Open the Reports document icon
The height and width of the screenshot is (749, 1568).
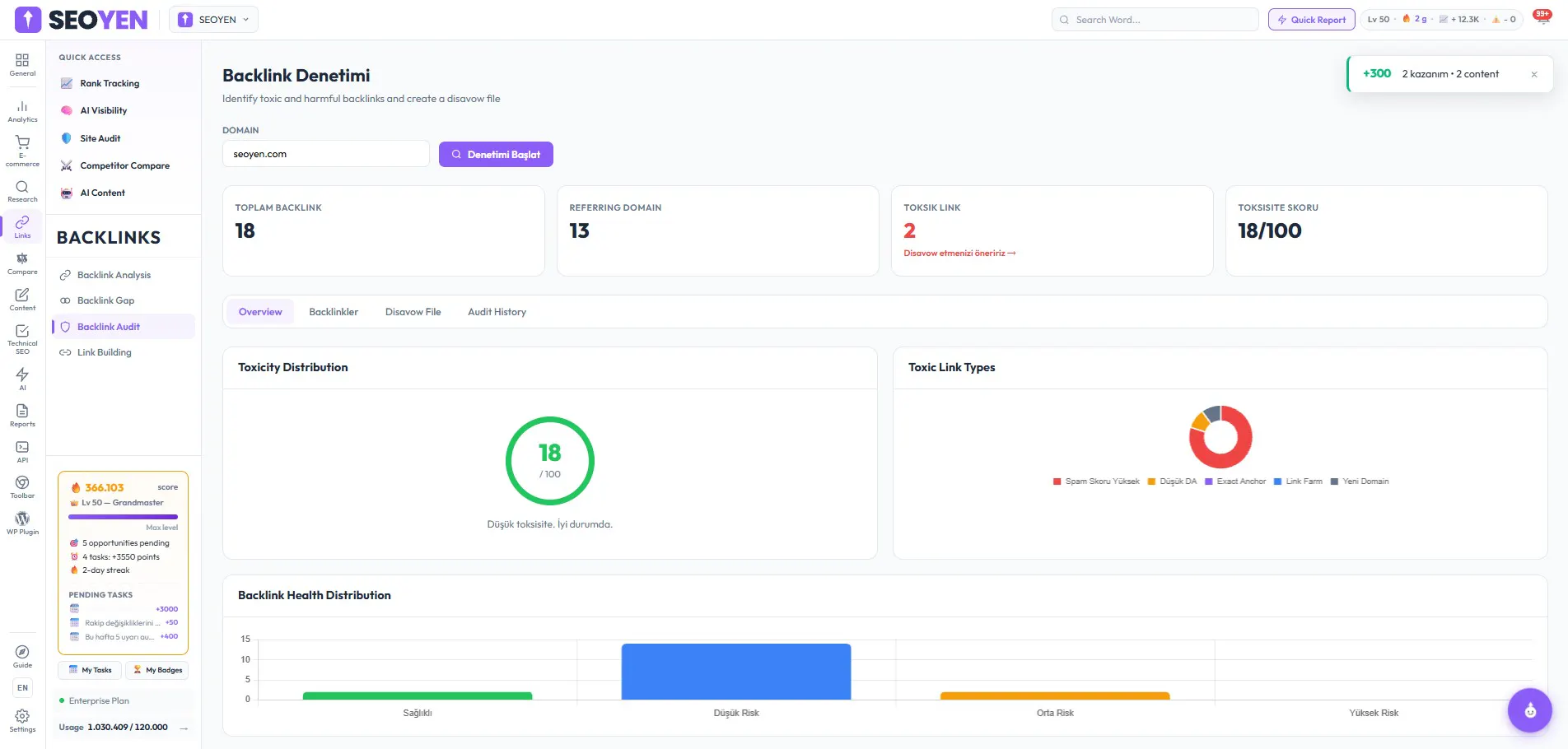(x=22, y=416)
